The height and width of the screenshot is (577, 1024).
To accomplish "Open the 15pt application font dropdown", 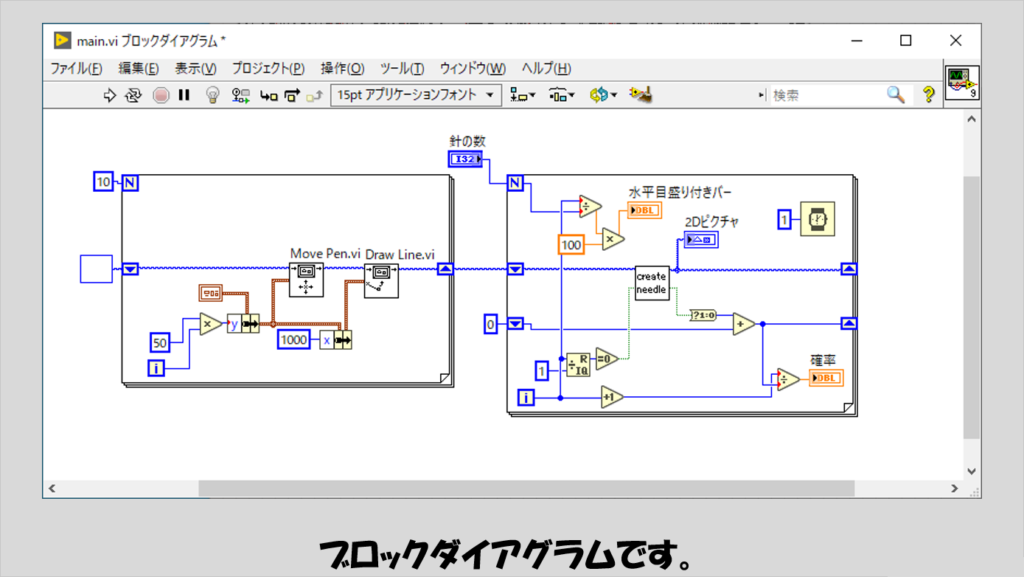I will [417, 95].
